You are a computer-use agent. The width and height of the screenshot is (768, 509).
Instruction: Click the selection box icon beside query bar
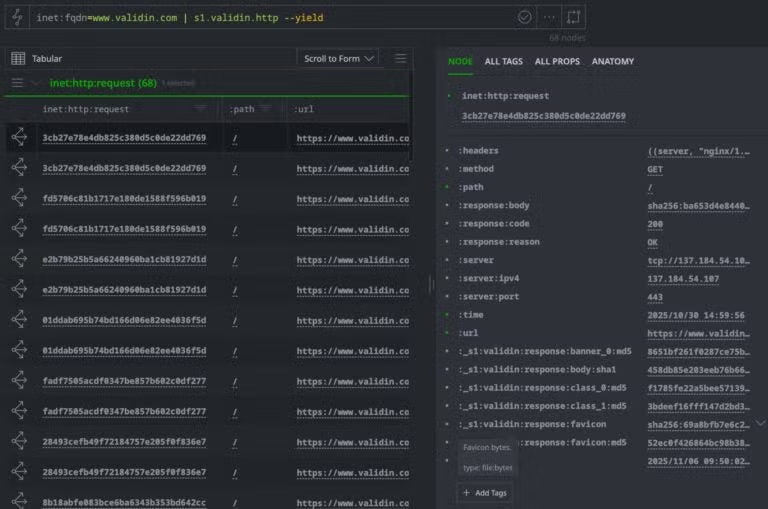574,17
